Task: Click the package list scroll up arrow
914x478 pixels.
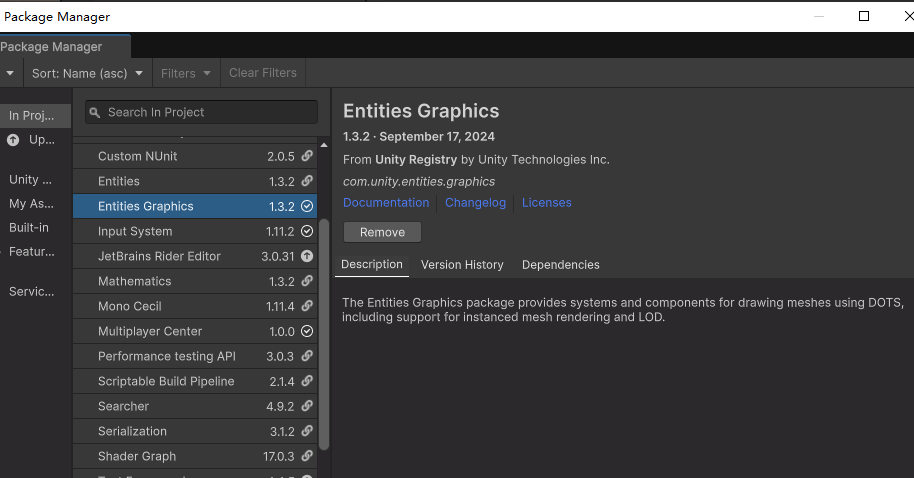Action: coord(324,145)
